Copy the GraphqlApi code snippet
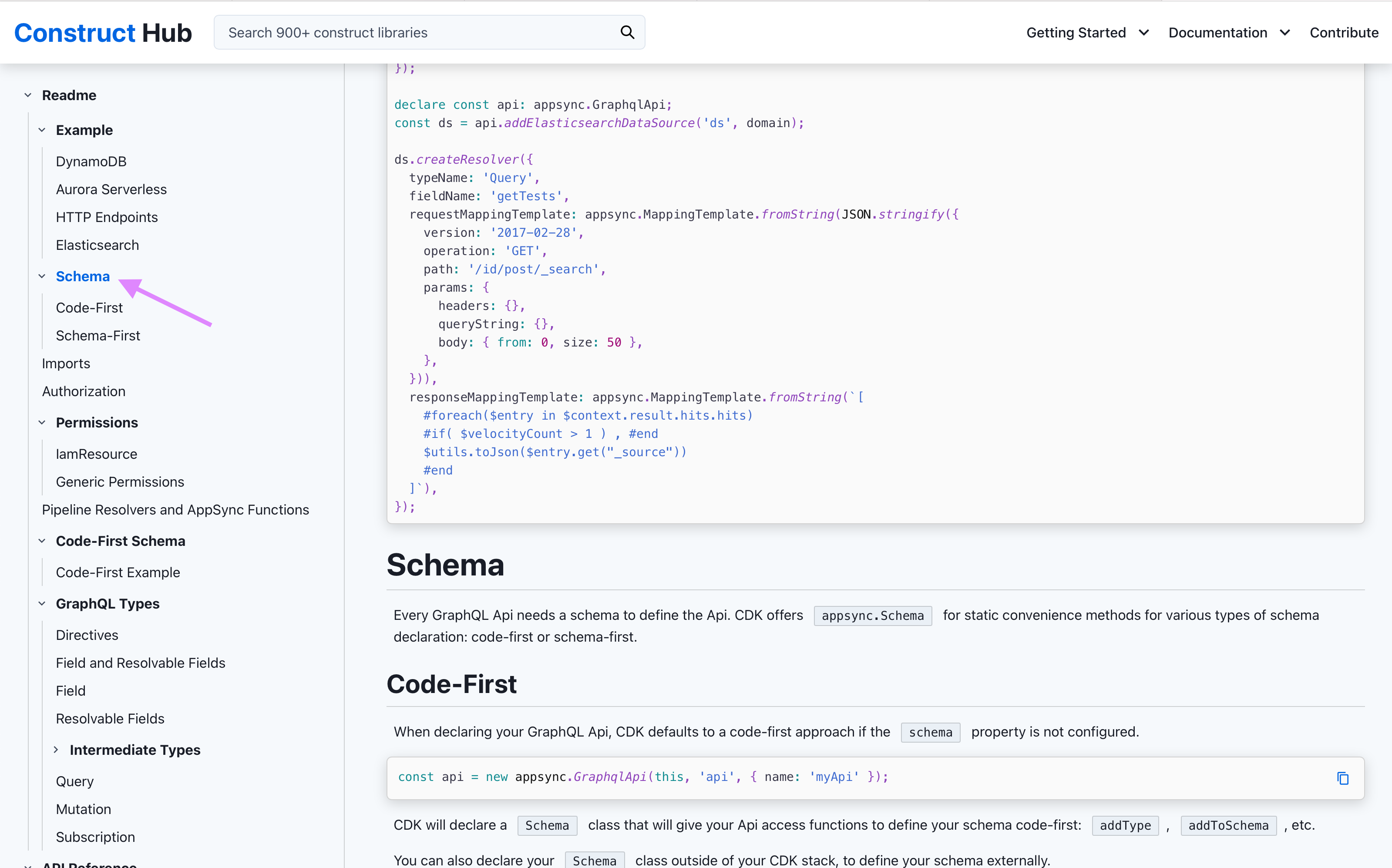The height and width of the screenshot is (868, 1392). (1343, 778)
